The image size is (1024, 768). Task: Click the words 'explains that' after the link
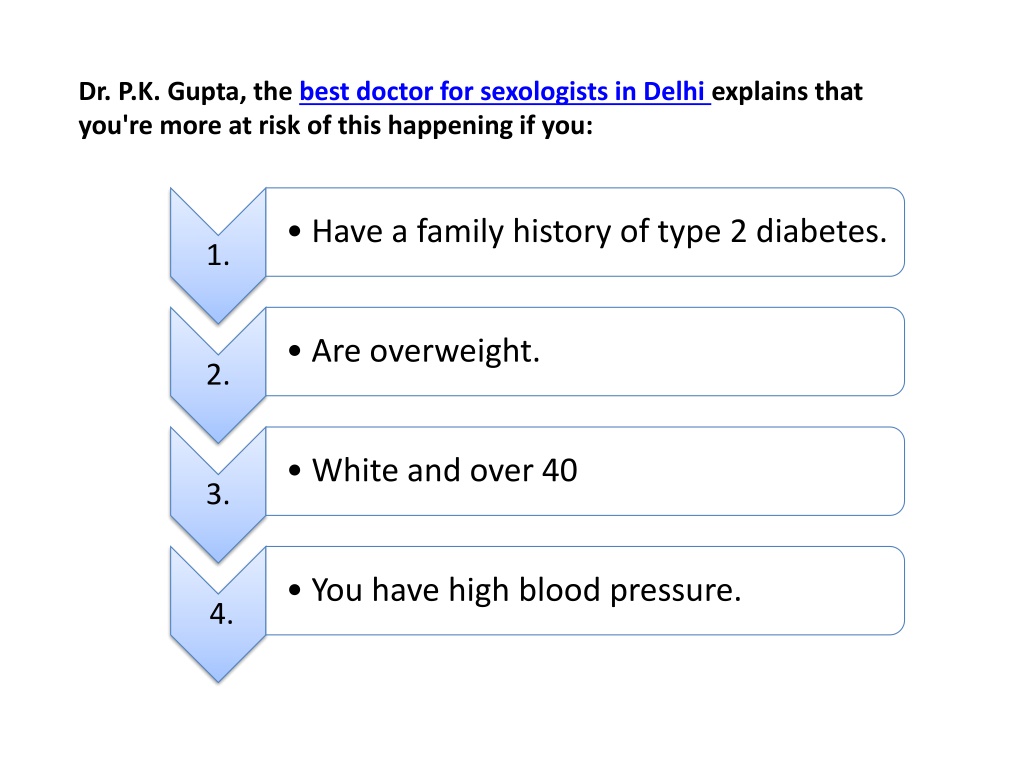pos(787,92)
